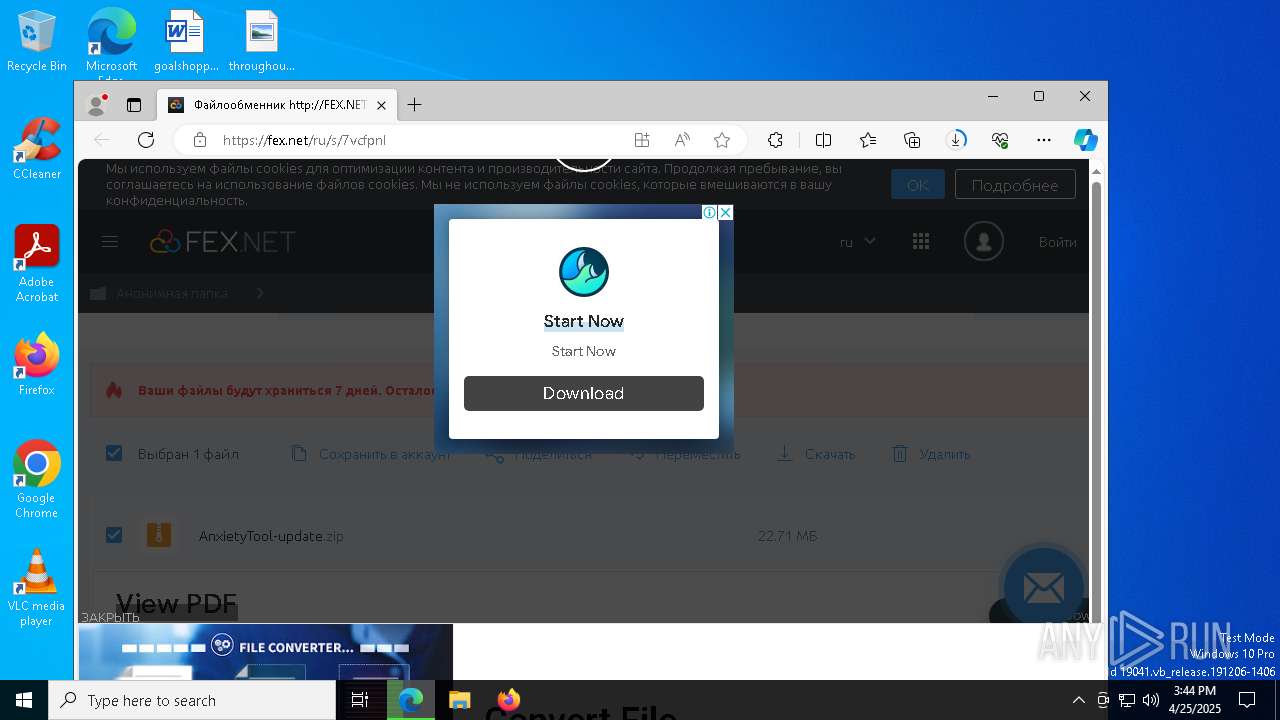Screen dimensions: 1280x720
Task: Open FEX apps grid icon
Action: click(921, 241)
